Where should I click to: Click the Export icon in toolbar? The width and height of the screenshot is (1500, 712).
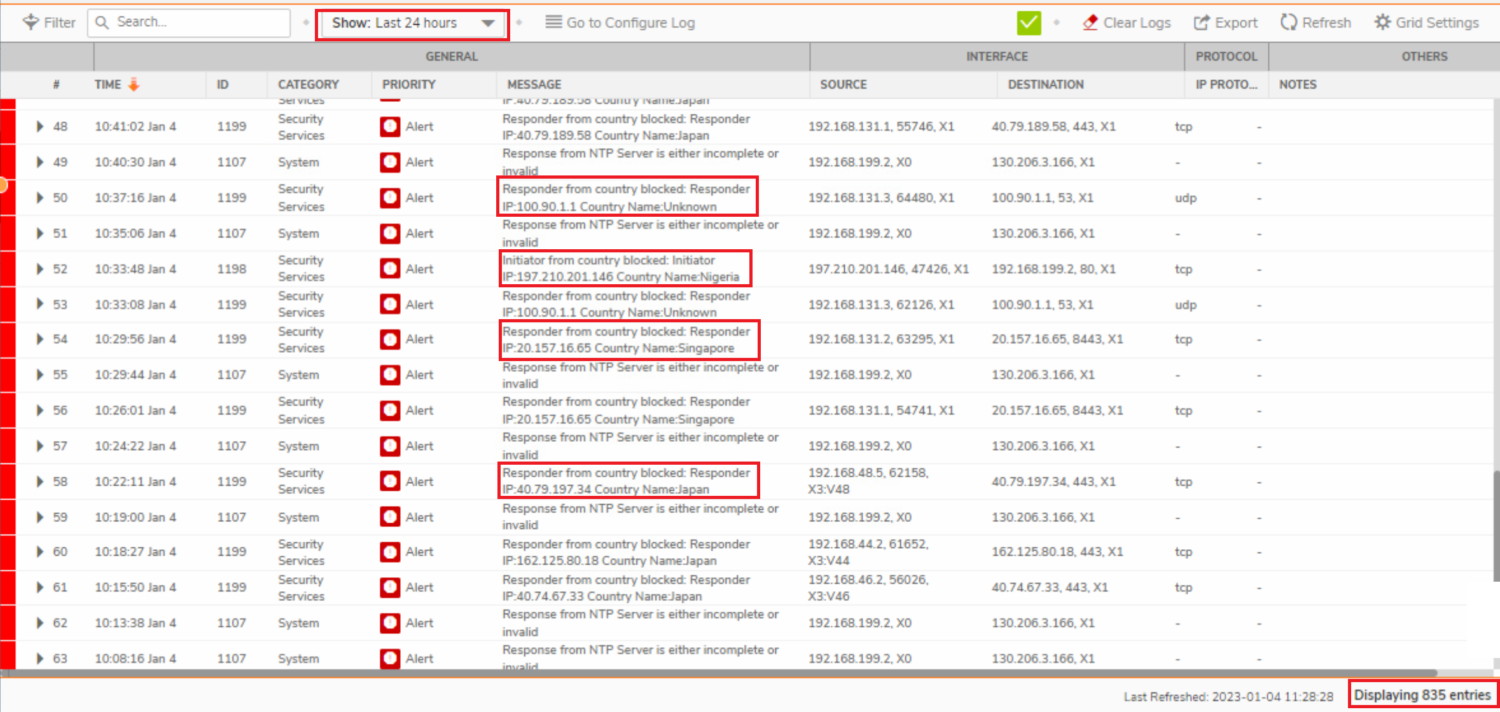(1203, 22)
